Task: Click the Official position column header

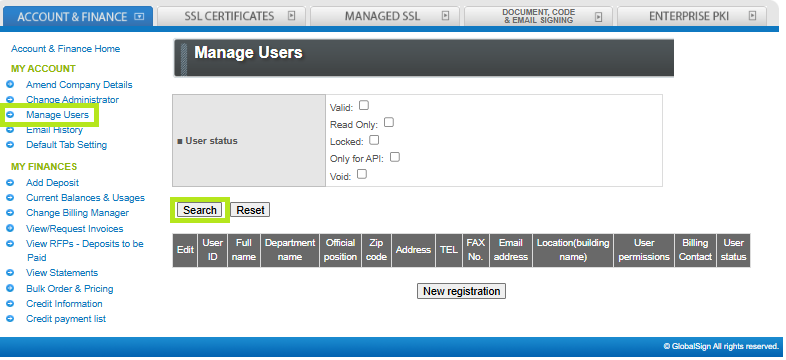Action: [340, 250]
